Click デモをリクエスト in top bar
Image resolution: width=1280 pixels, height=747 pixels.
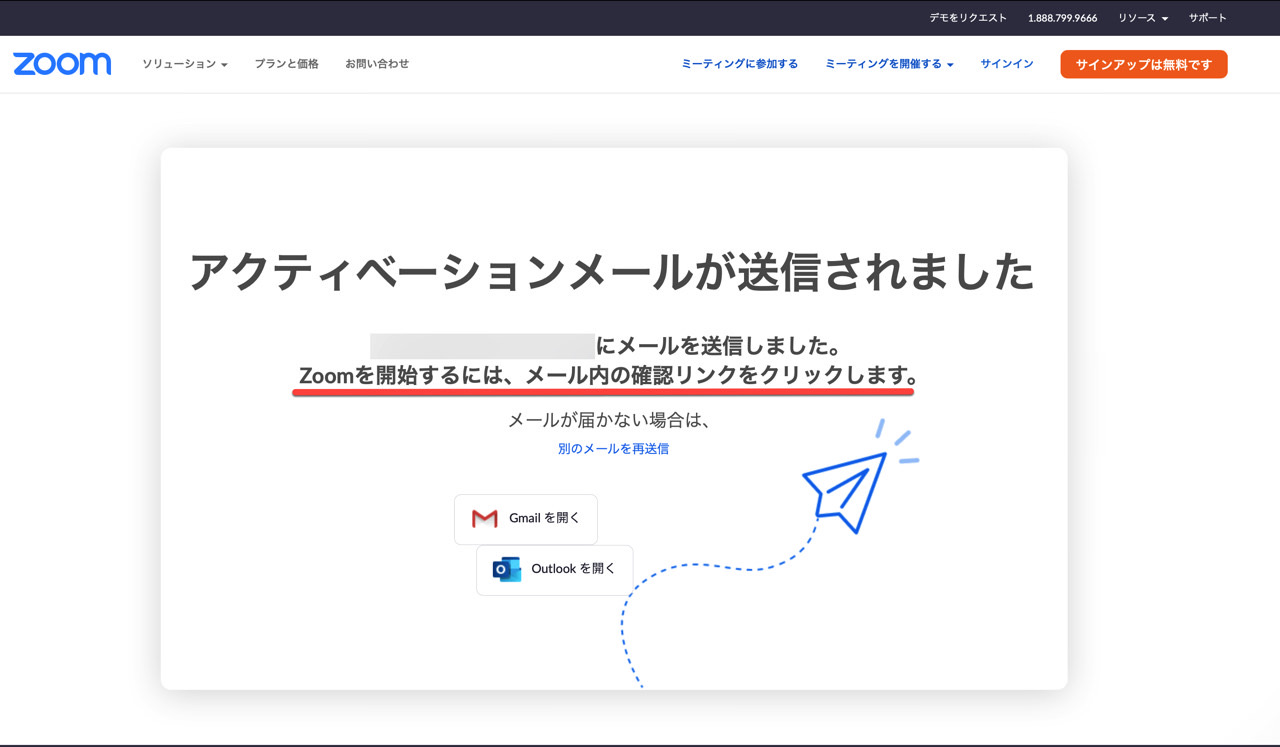point(968,18)
